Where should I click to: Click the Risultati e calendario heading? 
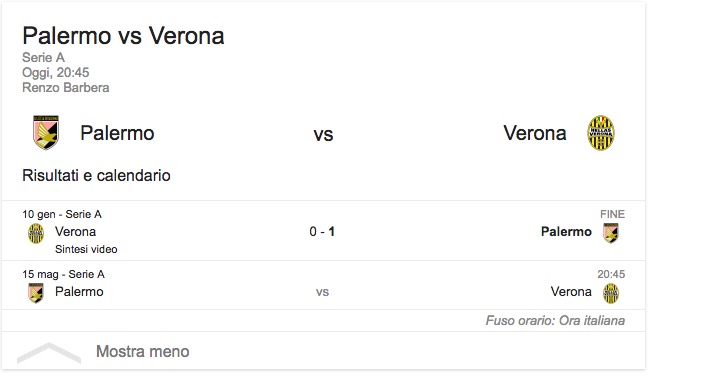96,175
